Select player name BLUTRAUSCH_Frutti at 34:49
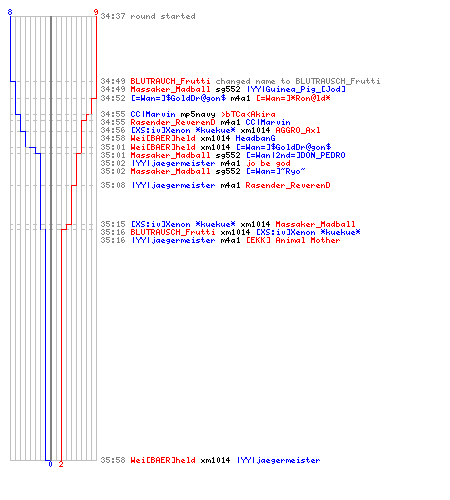Viewport: 450px width, 500px height. point(338,81)
